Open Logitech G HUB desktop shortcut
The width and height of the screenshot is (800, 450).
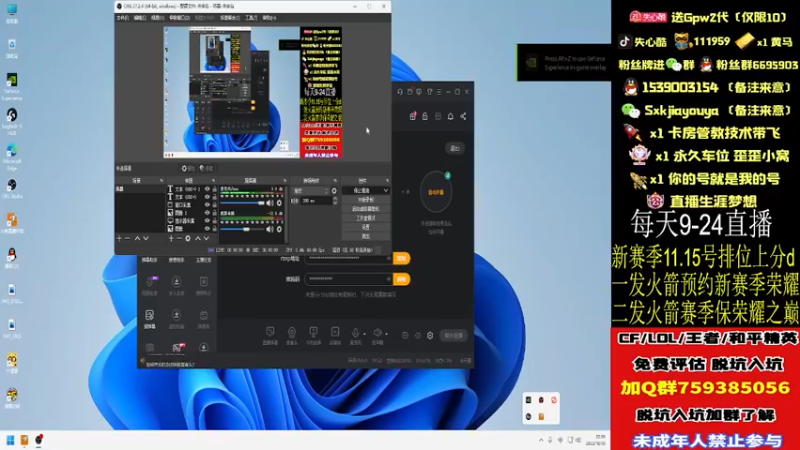12,121
